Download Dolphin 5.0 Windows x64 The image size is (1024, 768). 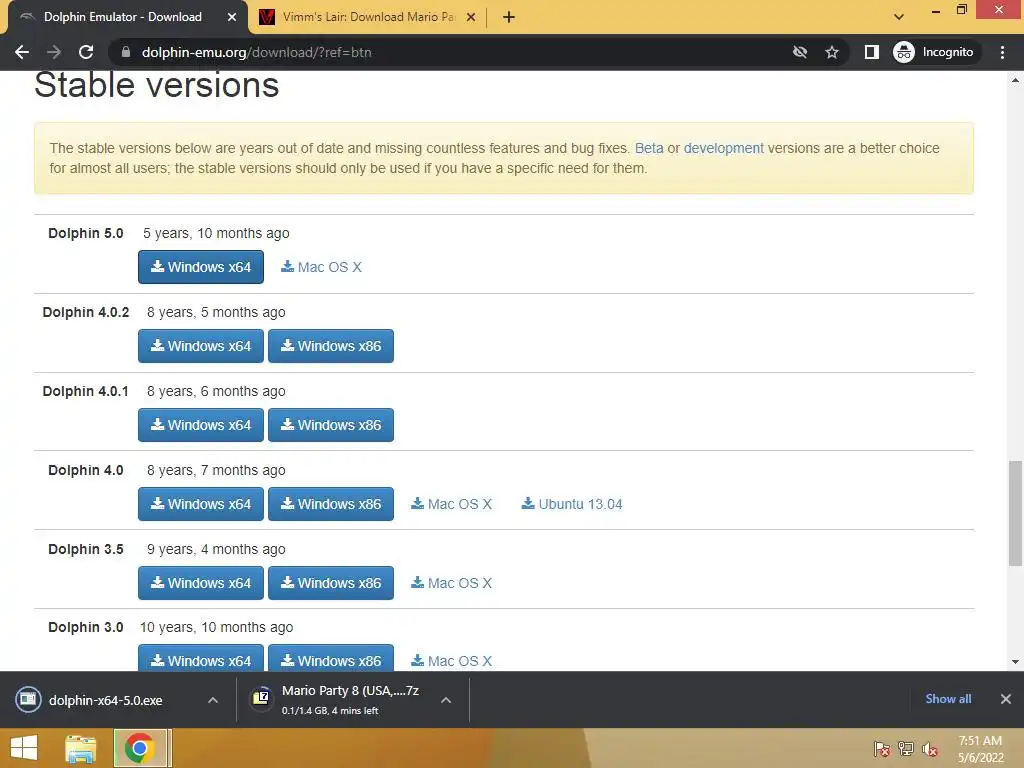[x=200, y=267]
